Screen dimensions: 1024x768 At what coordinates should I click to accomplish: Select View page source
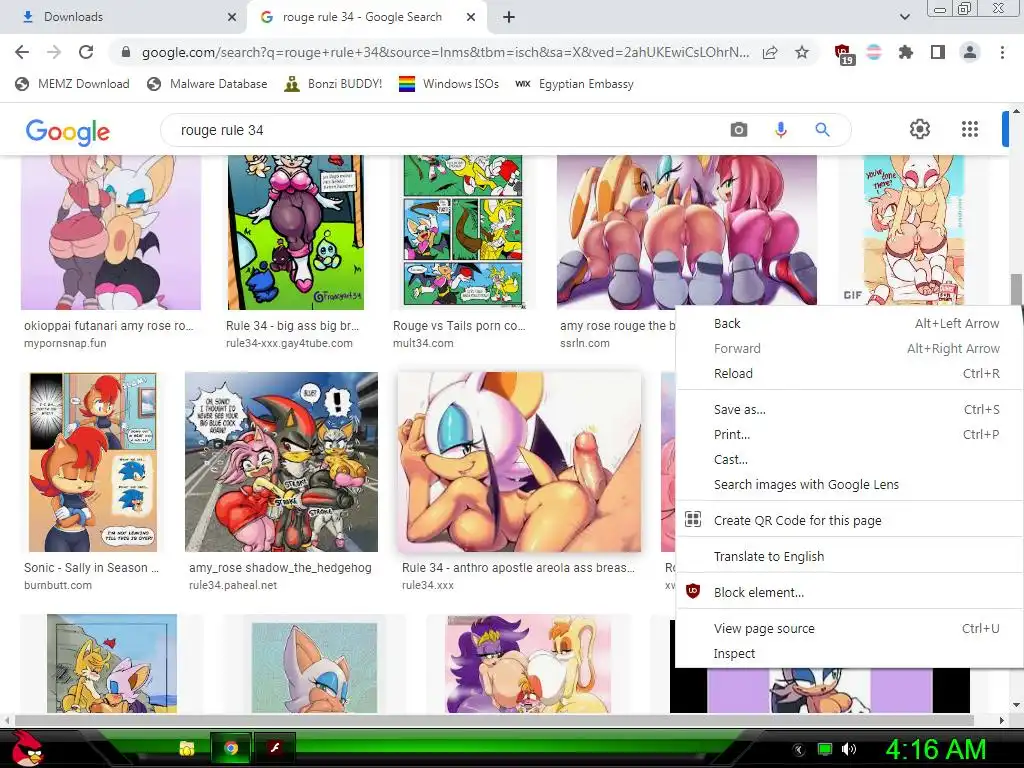850,628
